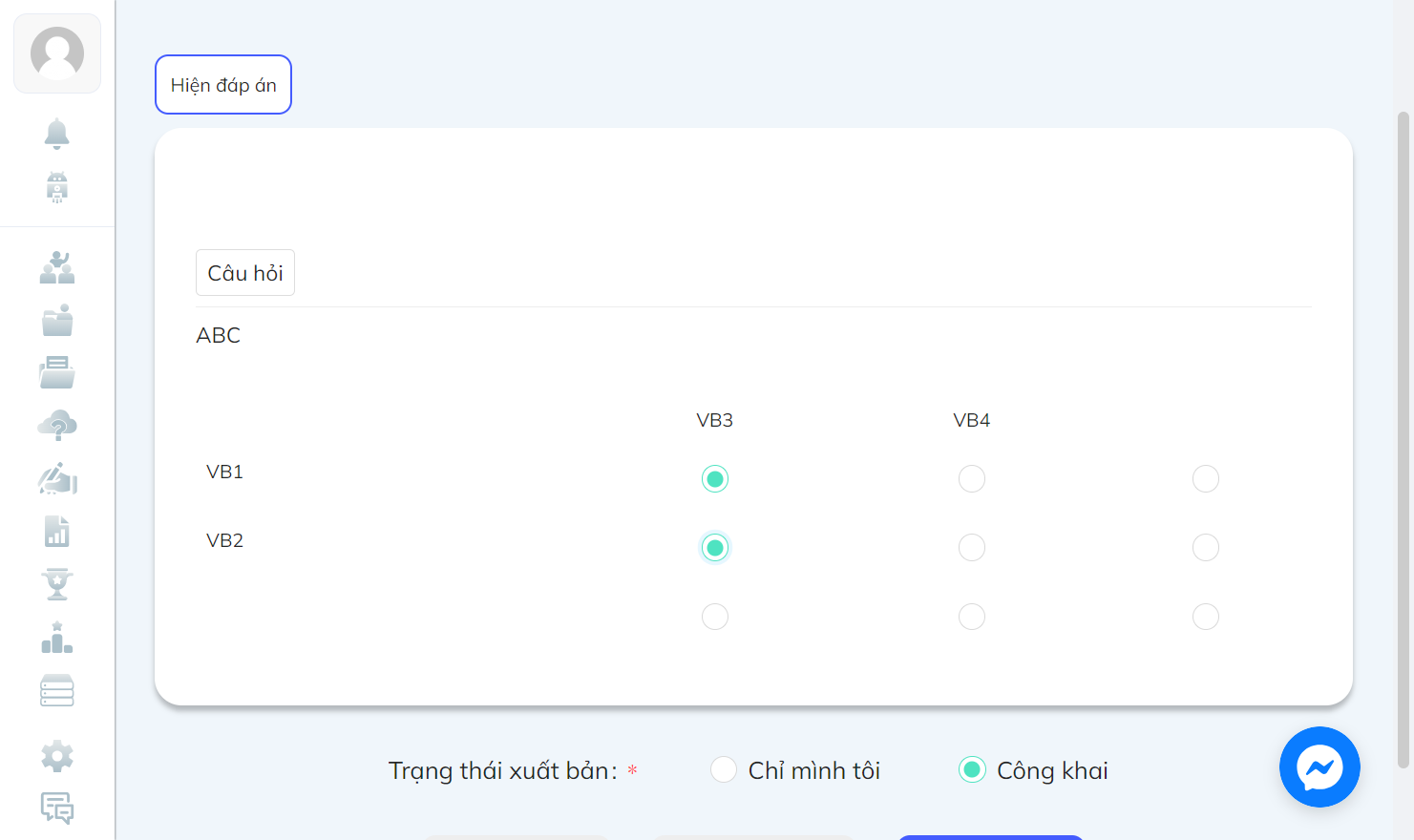This screenshot has height=840, width=1414.
Task: Click the ABC question text
Action: [219, 336]
